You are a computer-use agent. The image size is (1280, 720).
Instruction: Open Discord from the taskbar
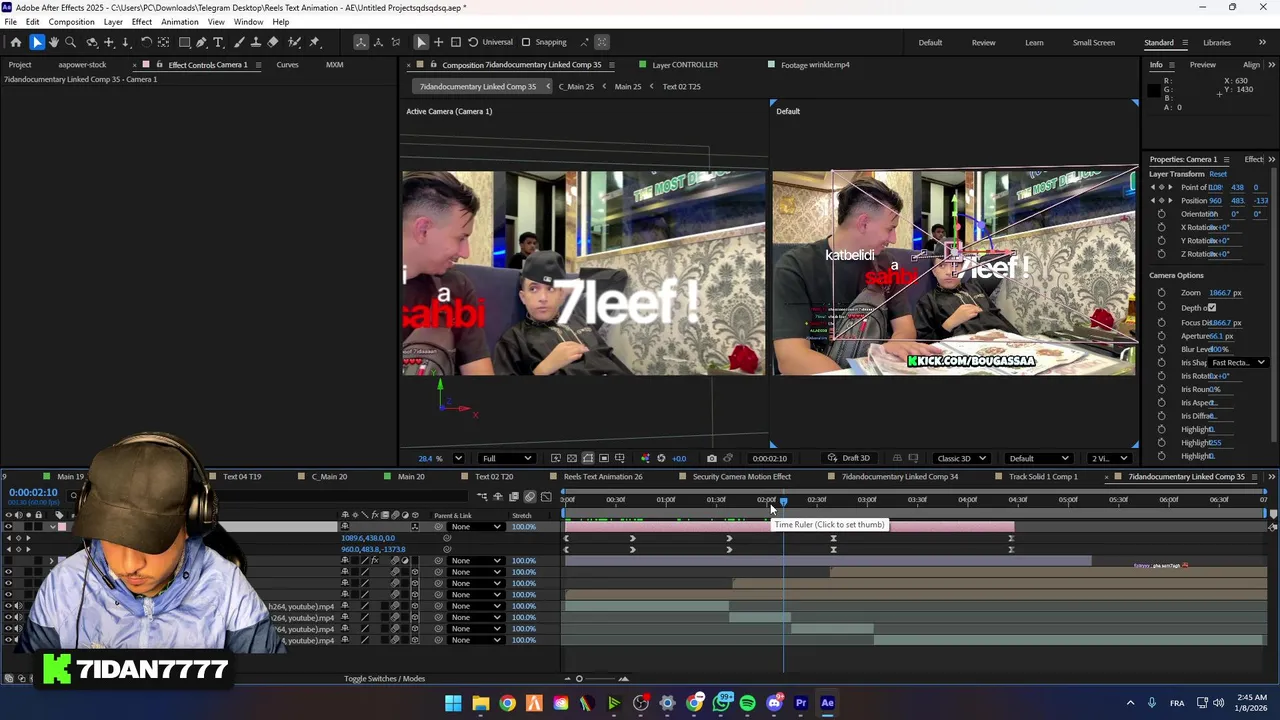tap(774, 703)
